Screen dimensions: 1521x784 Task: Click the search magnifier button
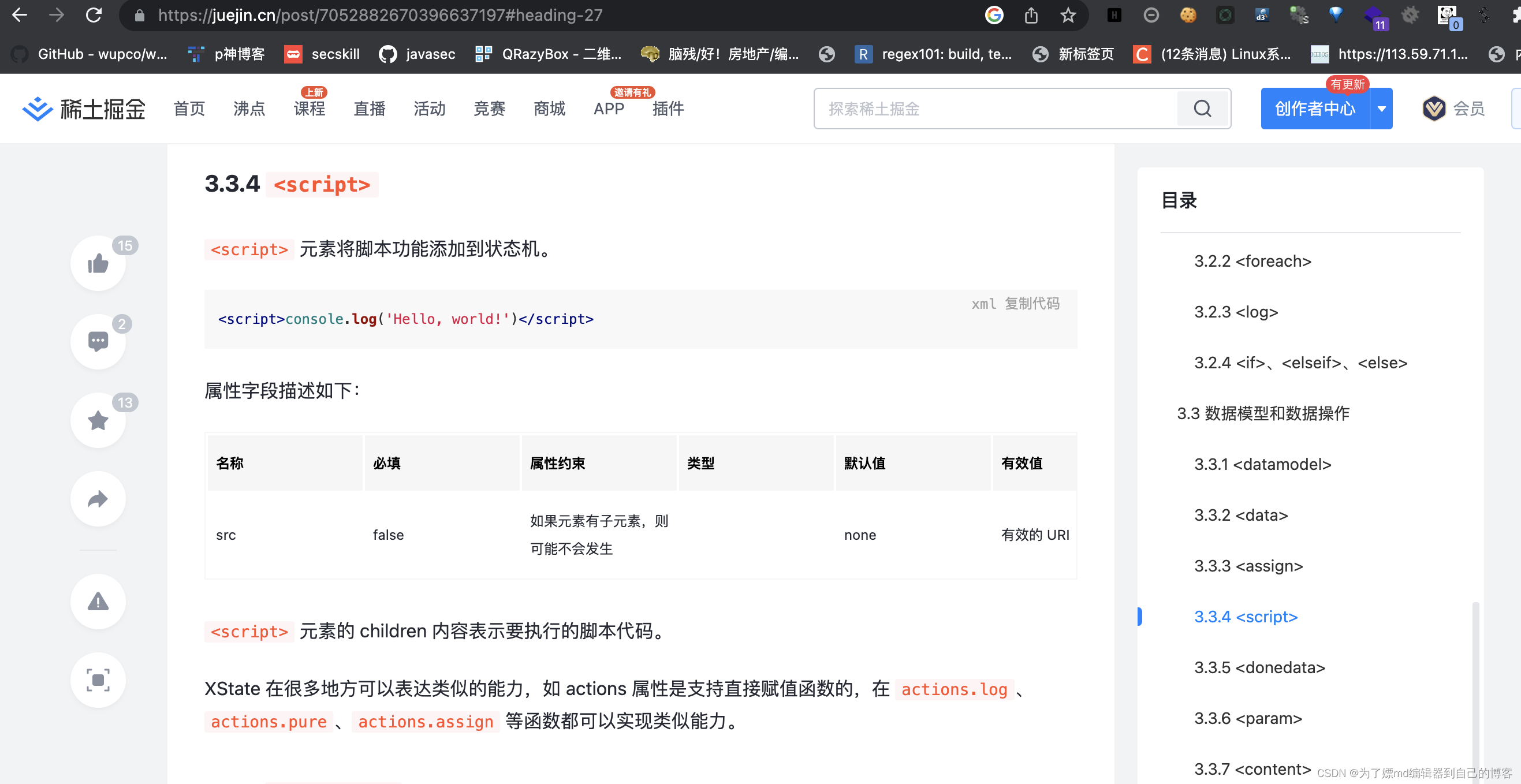(x=1202, y=109)
